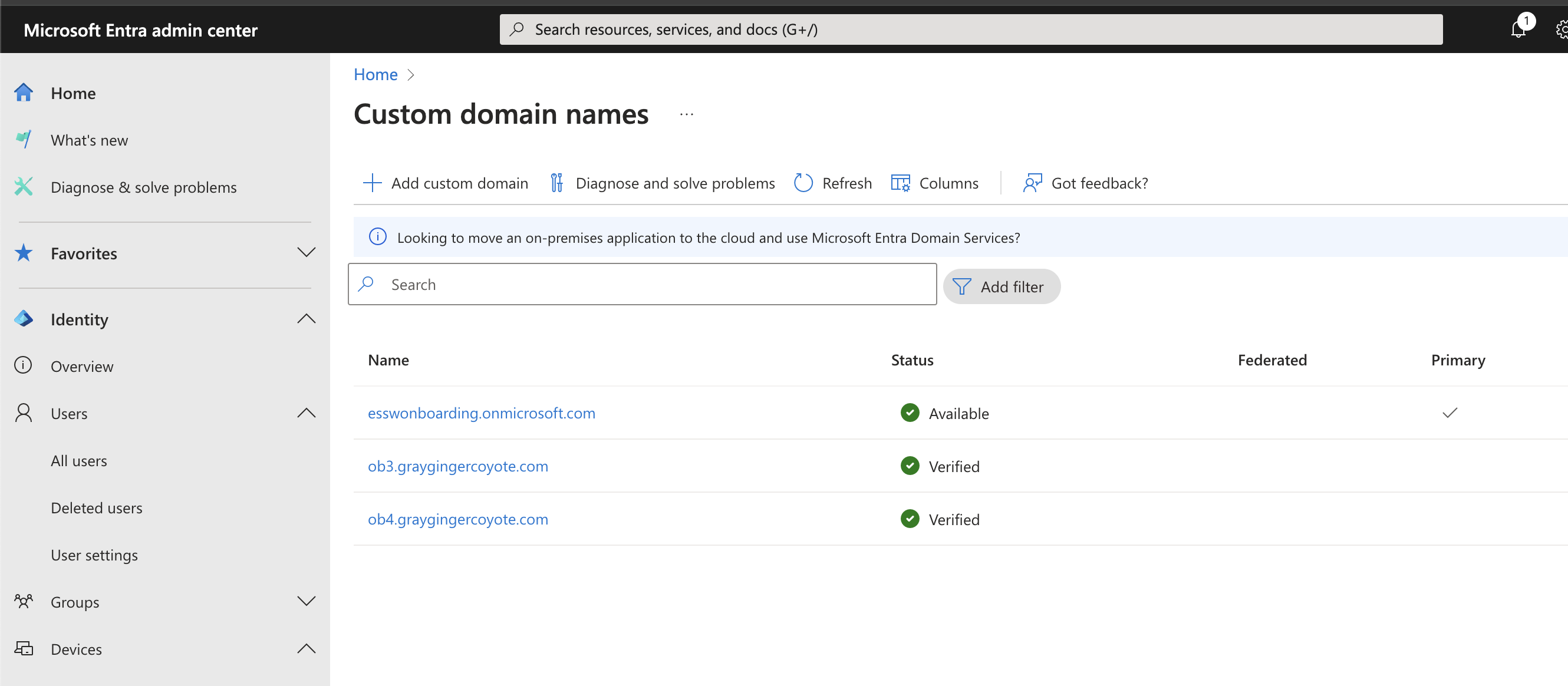This screenshot has width=1568, height=686.
Task: Collapse the Users section chevron
Action: tap(305, 413)
